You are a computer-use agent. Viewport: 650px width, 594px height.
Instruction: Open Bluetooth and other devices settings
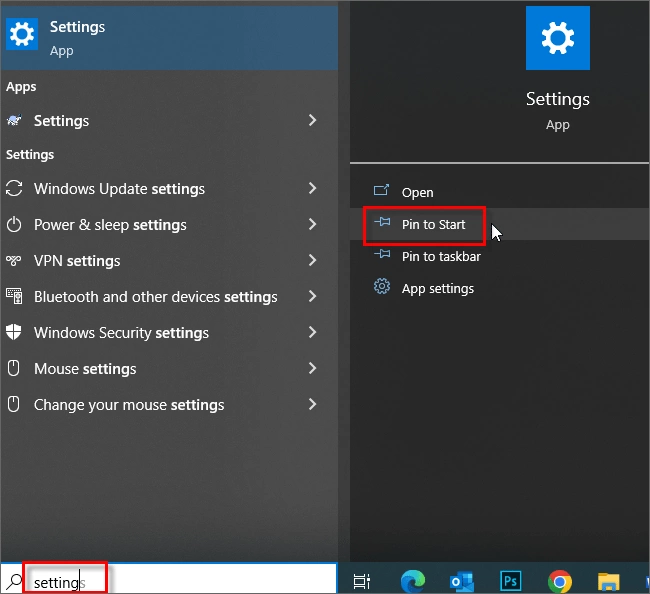tap(169, 297)
